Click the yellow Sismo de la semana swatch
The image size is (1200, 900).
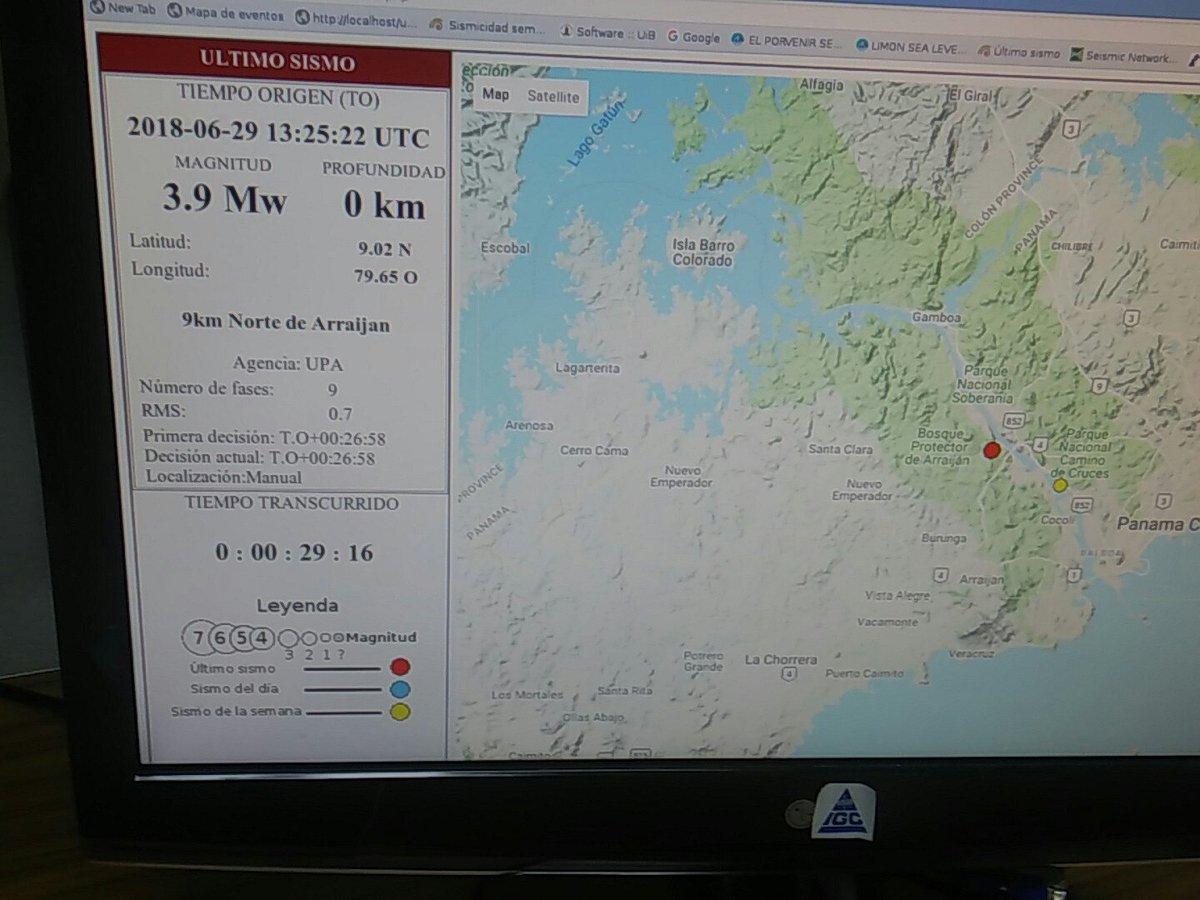click(400, 712)
